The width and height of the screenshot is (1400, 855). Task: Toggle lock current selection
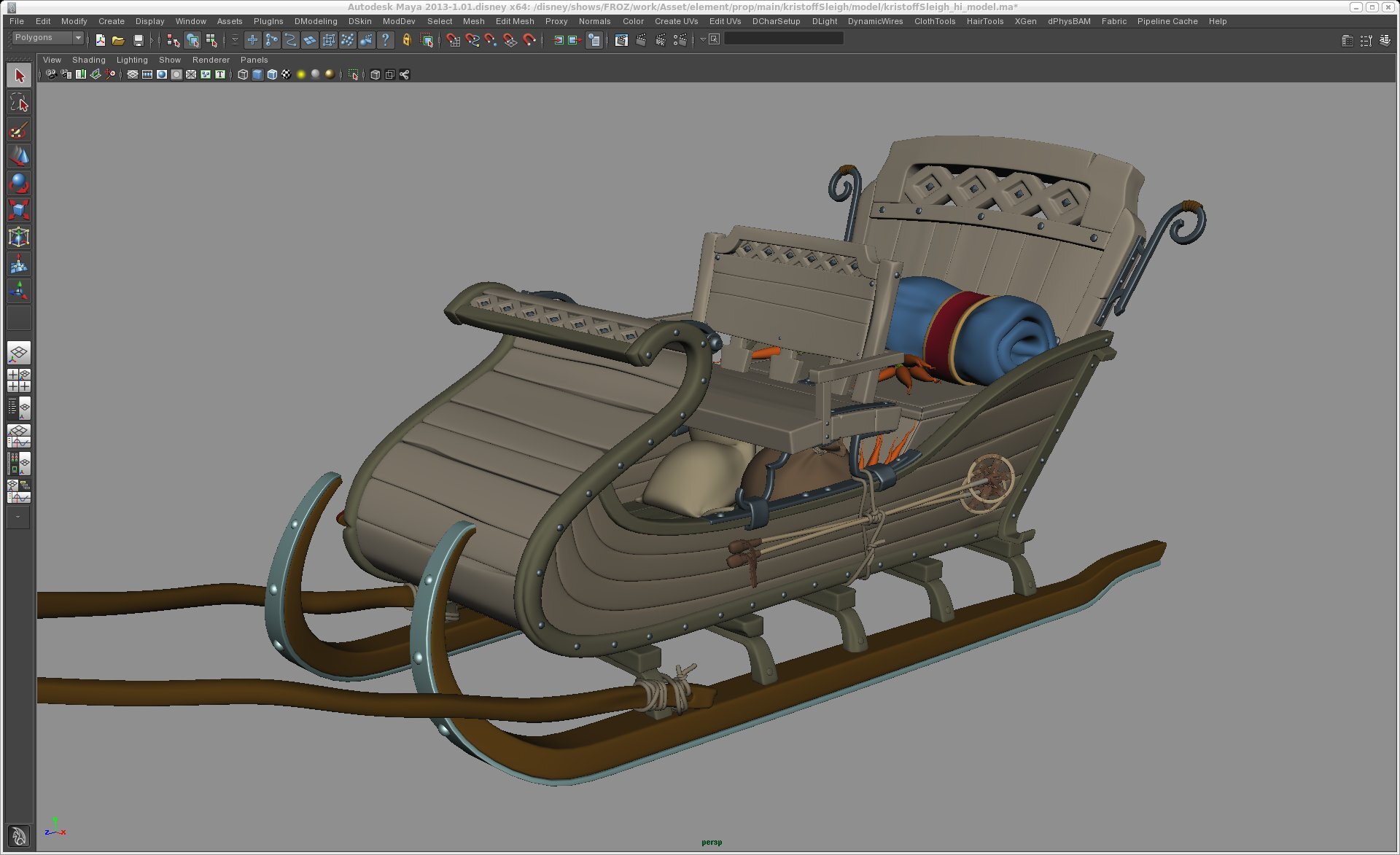[407, 41]
